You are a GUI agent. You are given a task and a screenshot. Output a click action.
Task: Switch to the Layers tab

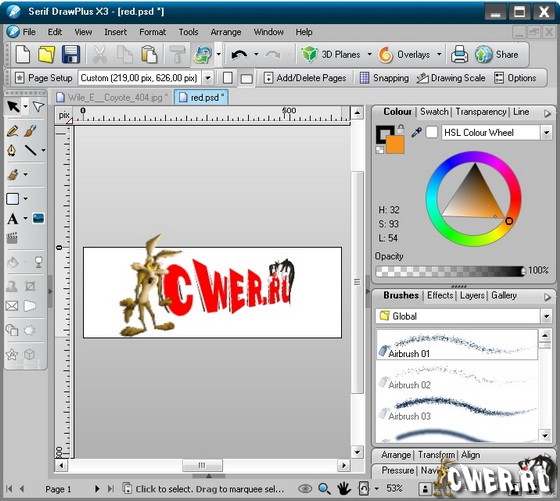472,296
